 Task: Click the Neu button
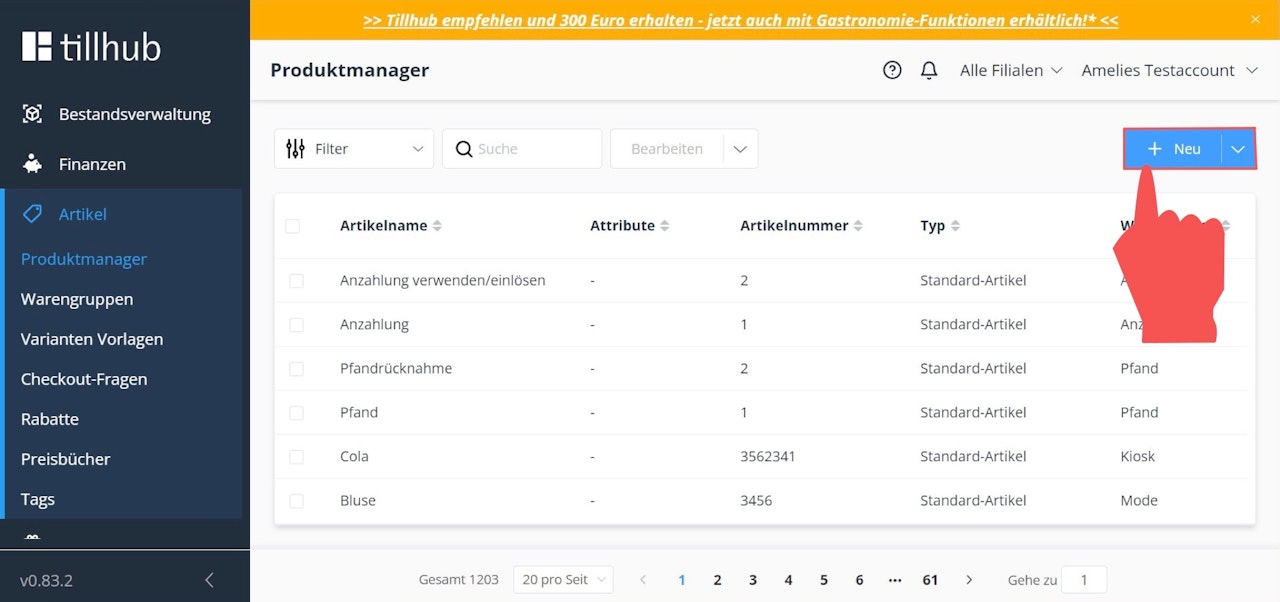click(1175, 148)
